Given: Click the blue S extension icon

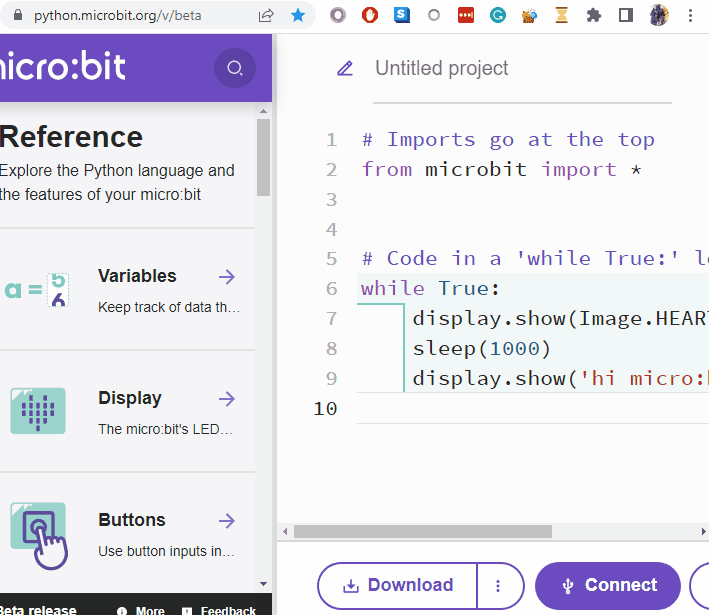Looking at the screenshot, I should point(402,15).
